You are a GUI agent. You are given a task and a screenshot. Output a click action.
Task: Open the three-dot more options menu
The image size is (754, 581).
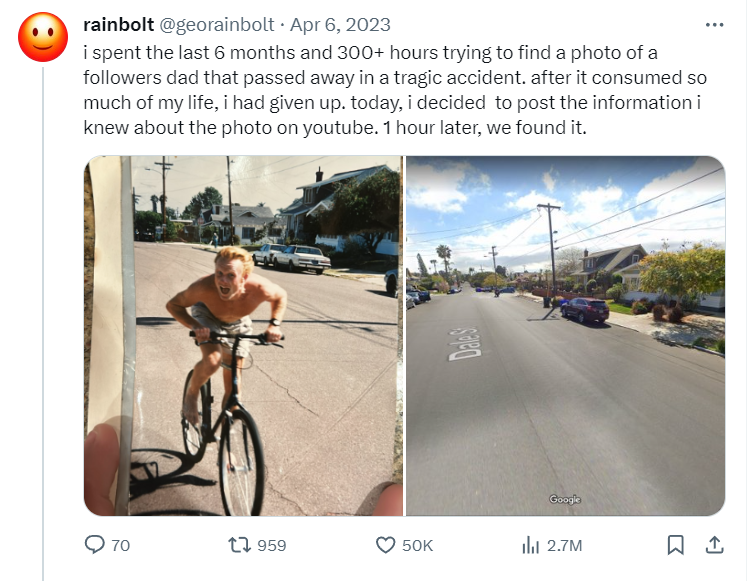pos(714,24)
